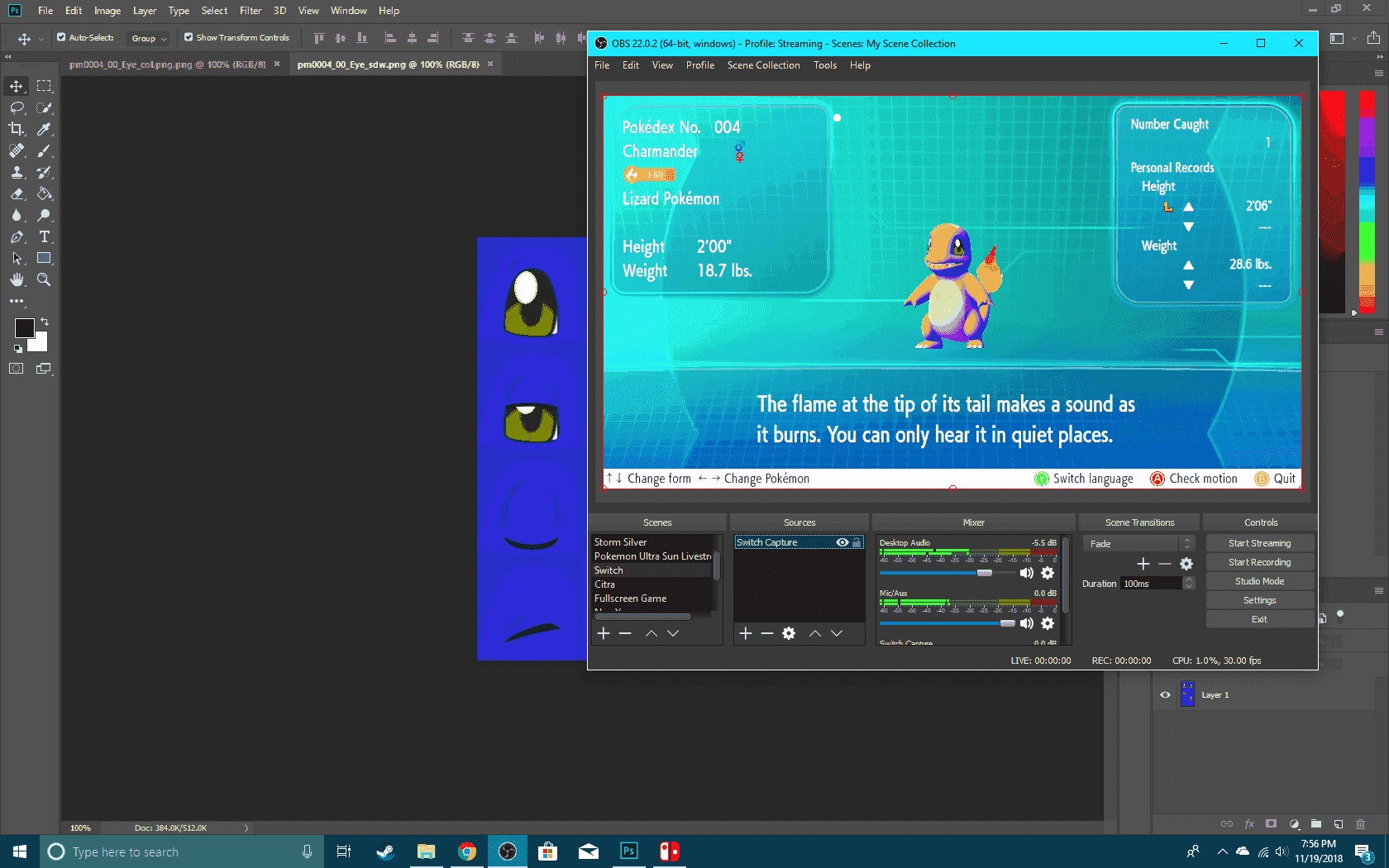Screen dimensions: 1389x868
Task: Open the OBS Scene Collection menu
Action: pos(763,65)
